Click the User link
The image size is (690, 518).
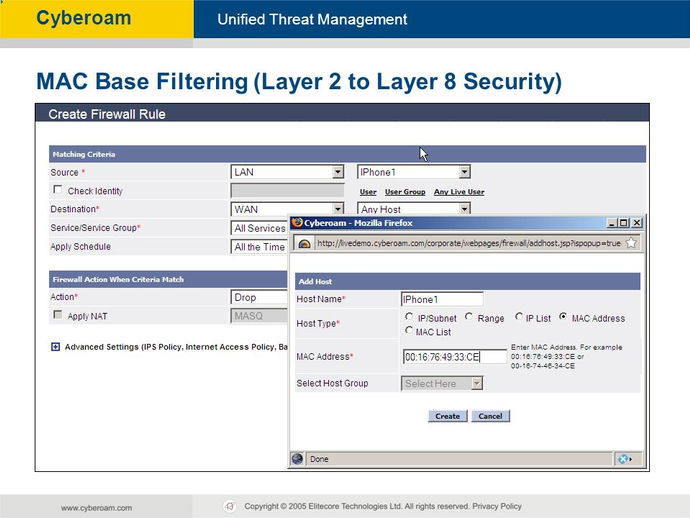coord(368,192)
